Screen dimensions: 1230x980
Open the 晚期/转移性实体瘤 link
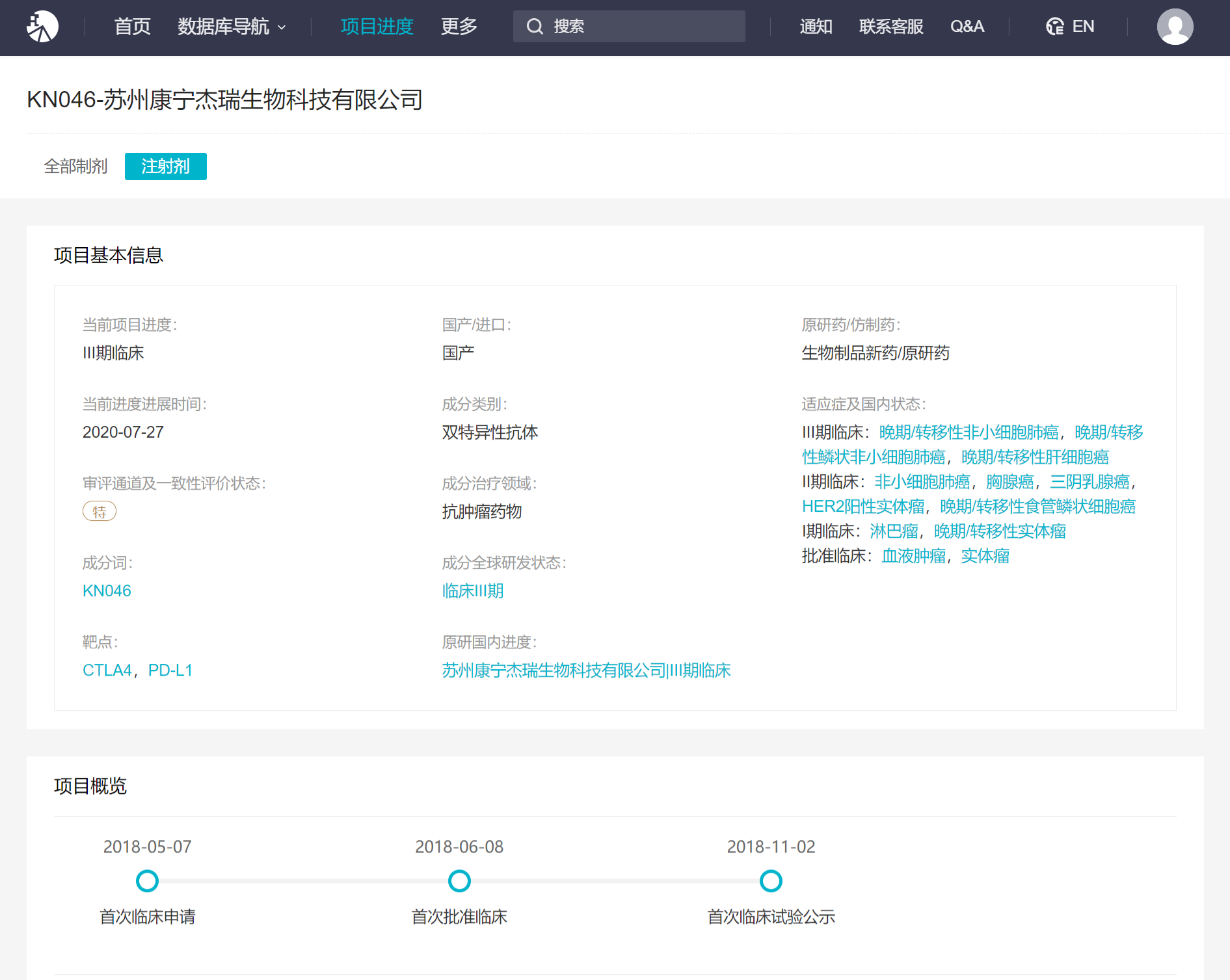[1000, 531]
